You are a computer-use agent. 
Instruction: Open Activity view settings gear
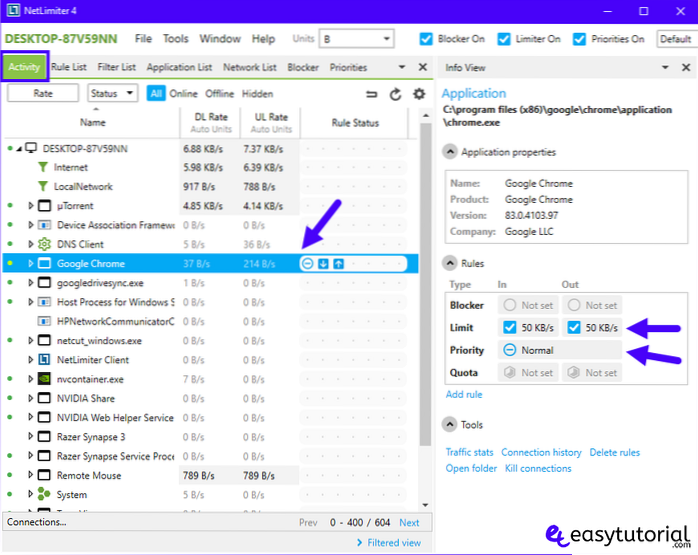(x=418, y=94)
